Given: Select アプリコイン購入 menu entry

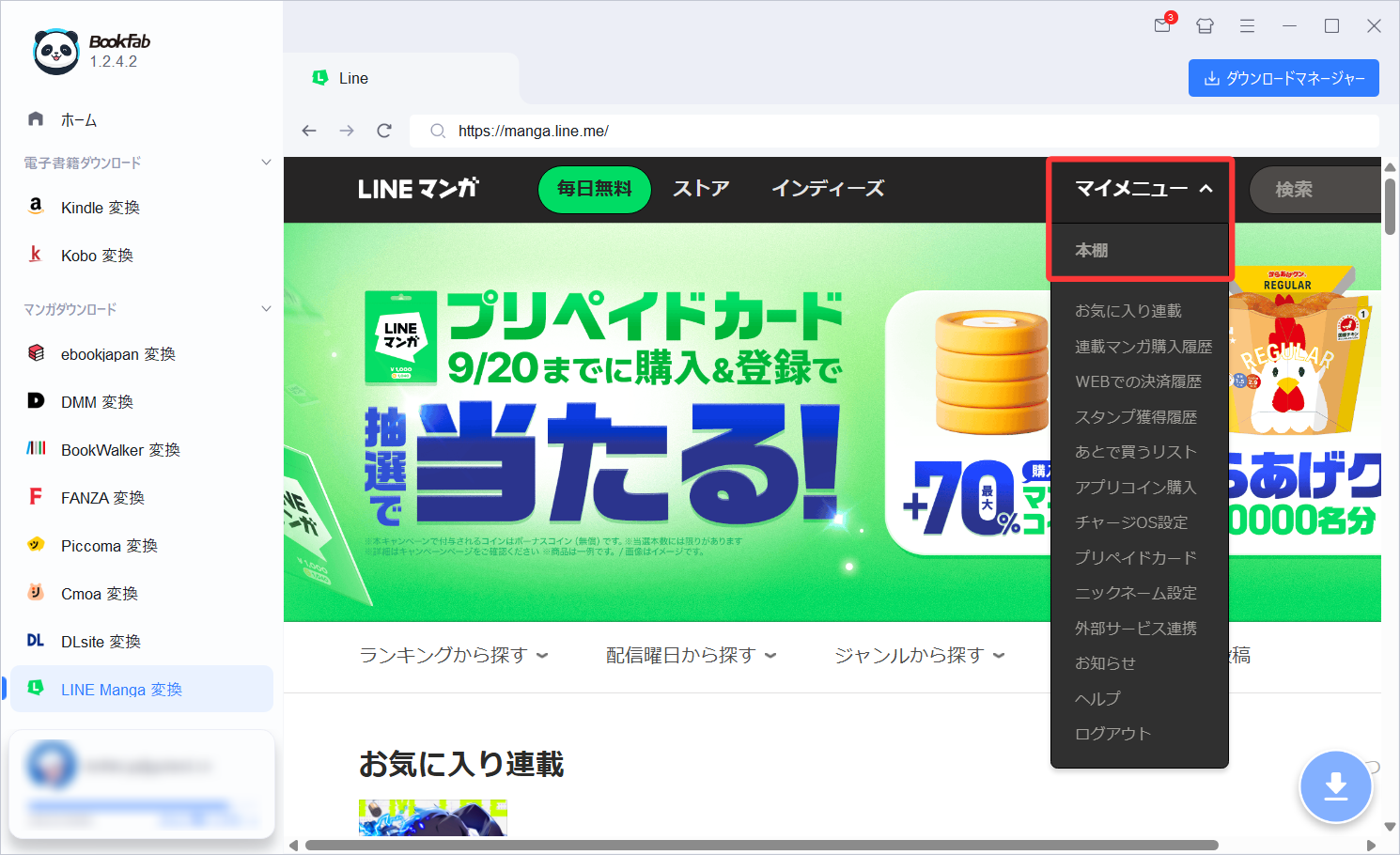Looking at the screenshot, I should (x=1136, y=488).
